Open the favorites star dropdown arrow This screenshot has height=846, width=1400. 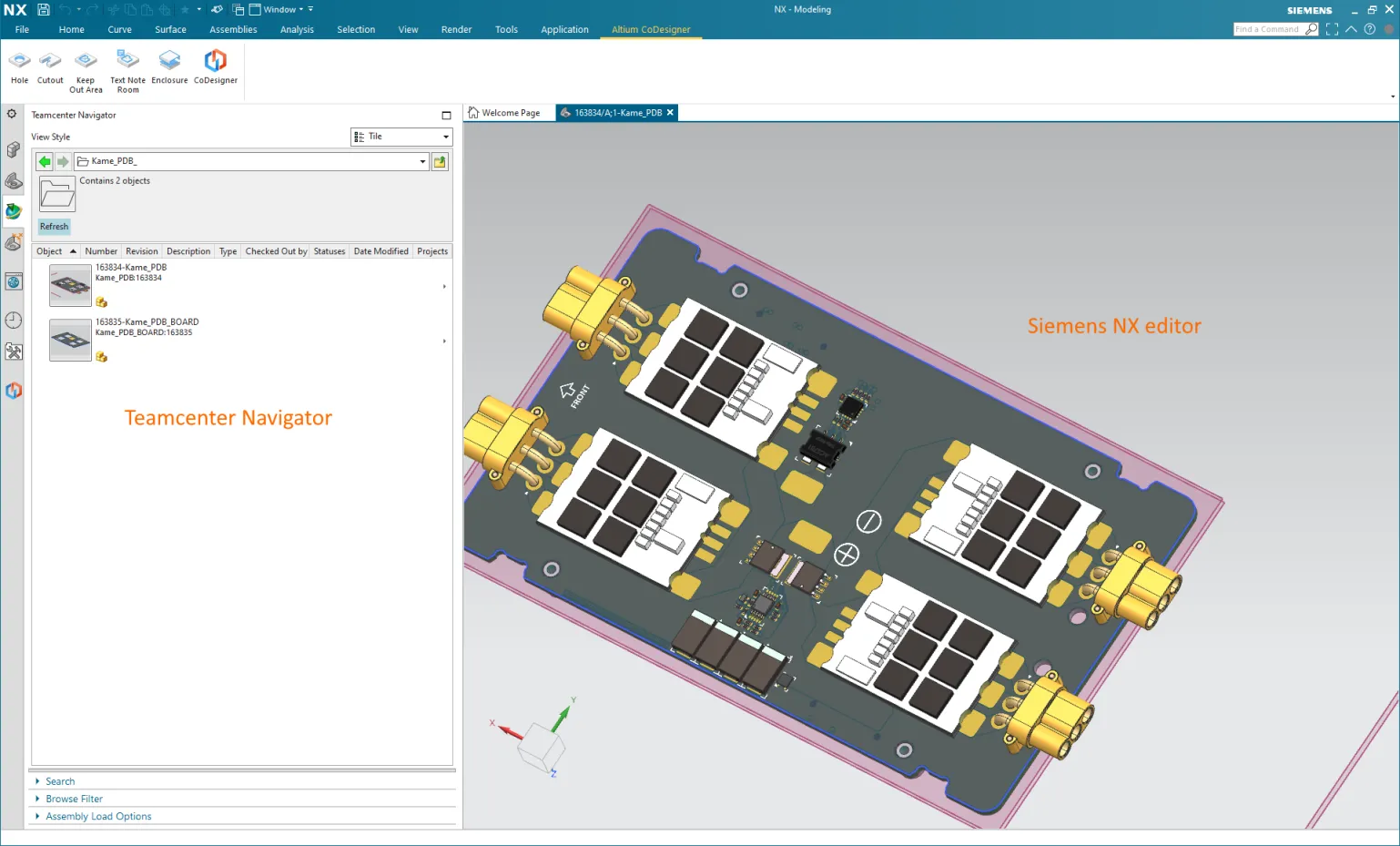[x=198, y=10]
